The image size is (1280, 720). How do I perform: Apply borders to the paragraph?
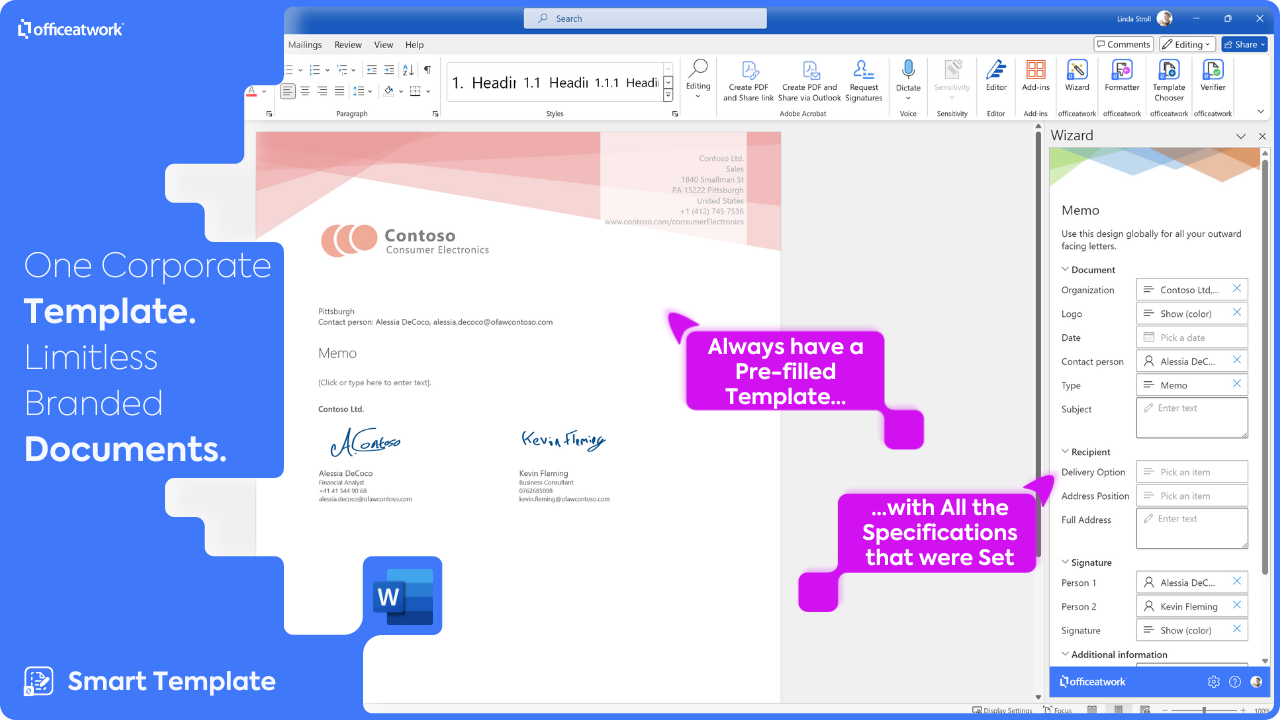(x=416, y=91)
